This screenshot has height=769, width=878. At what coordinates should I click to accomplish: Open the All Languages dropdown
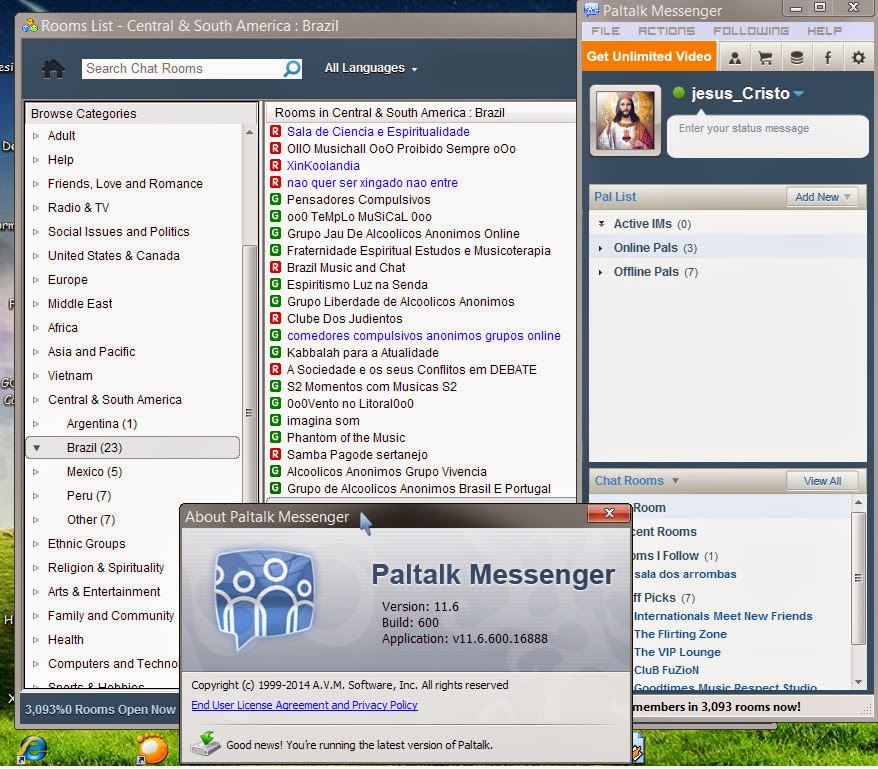tap(371, 68)
